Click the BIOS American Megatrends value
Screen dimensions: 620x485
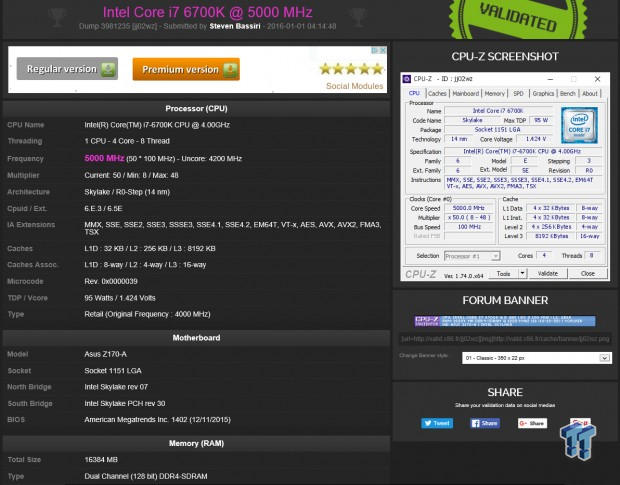(157, 420)
